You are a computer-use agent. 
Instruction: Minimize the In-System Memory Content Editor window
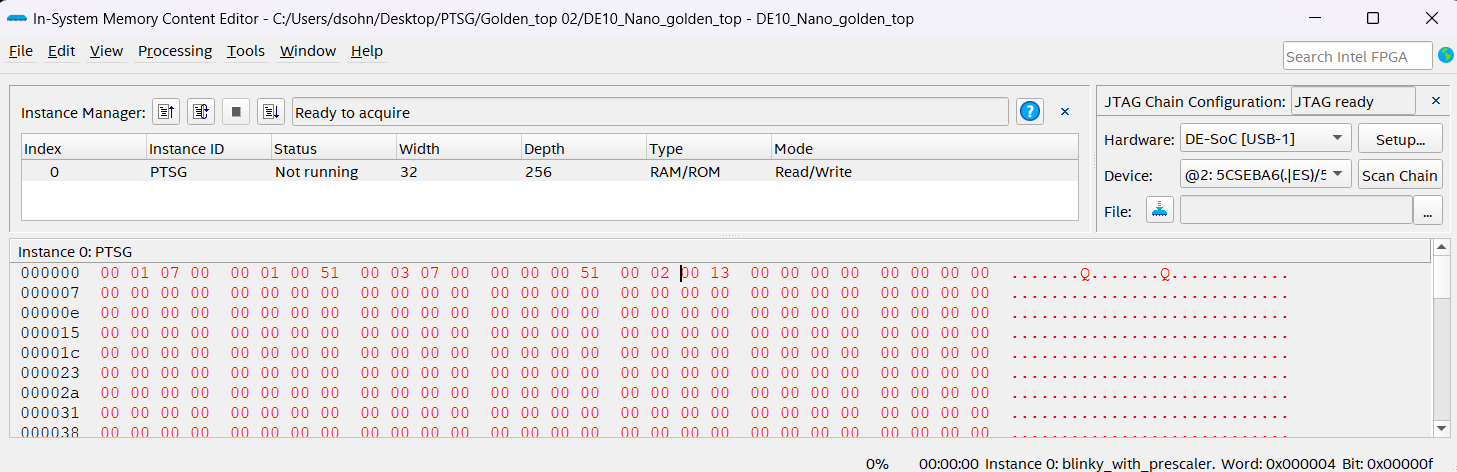click(1315, 18)
